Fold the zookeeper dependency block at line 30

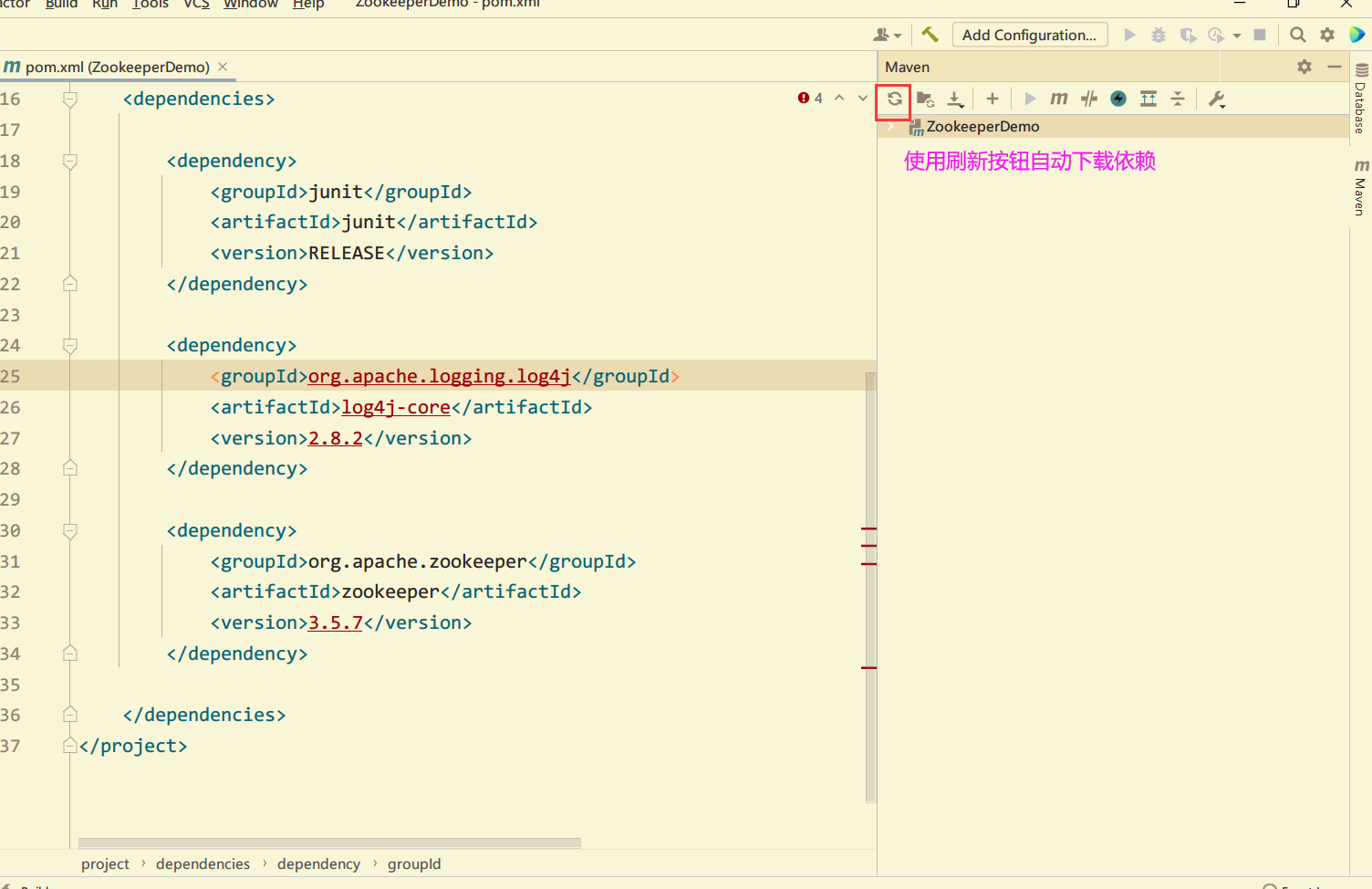(x=70, y=530)
